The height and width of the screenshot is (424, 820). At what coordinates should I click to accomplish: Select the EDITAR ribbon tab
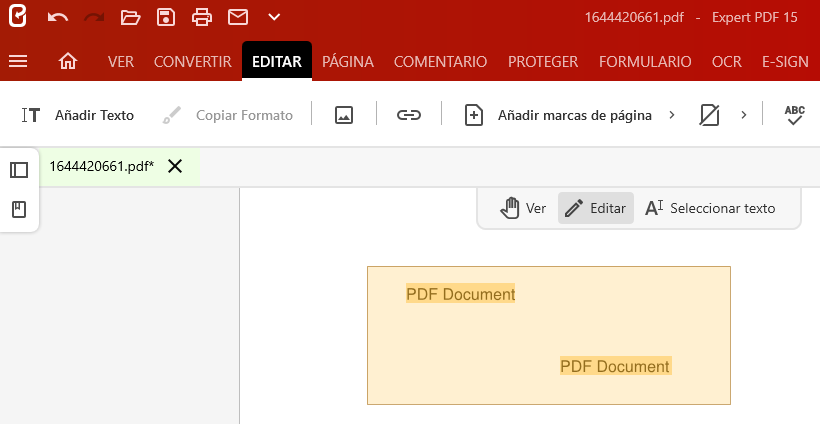277,61
